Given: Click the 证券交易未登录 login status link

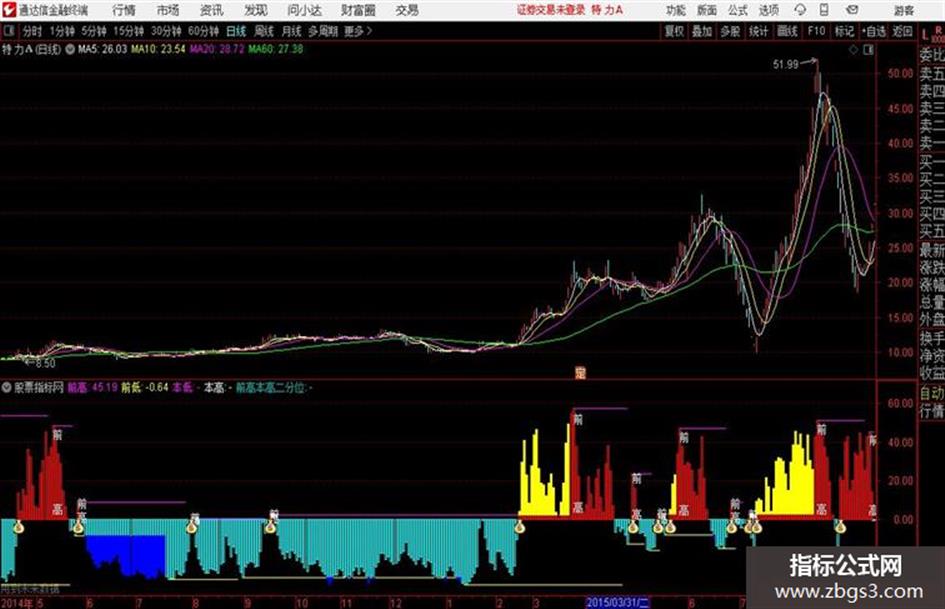Looking at the screenshot, I should pyautogui.click(x=551, y=10).
